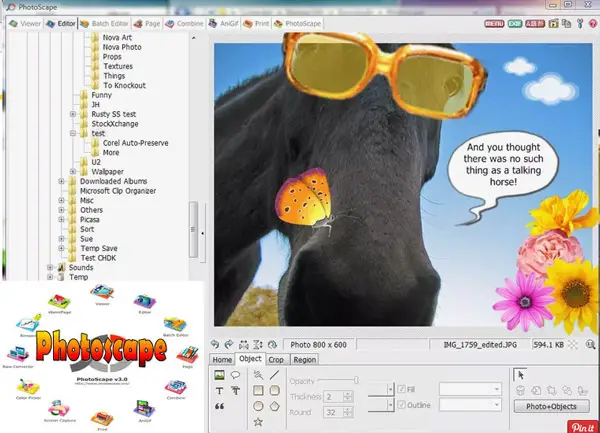
Task: Click the green button next to MENU
Action: (515, 23)
